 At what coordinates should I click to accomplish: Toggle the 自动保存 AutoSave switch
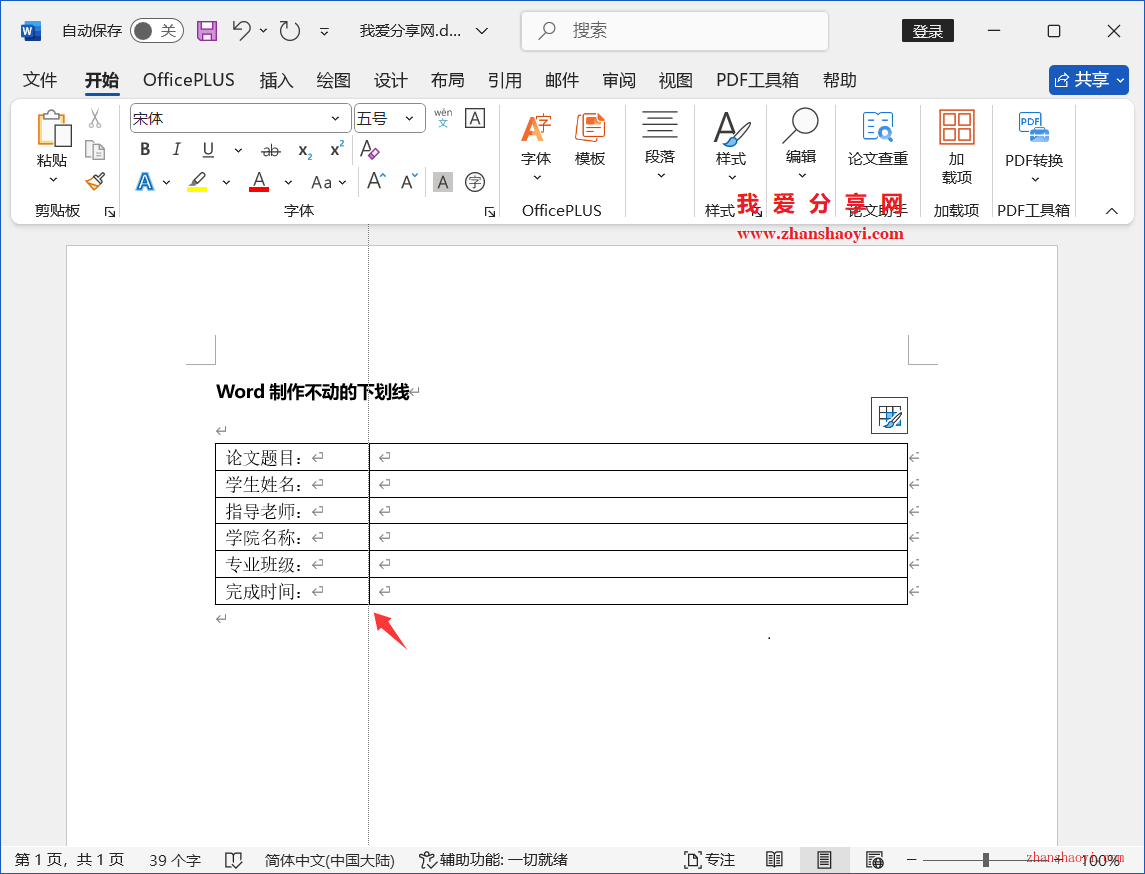click(156, 31)
